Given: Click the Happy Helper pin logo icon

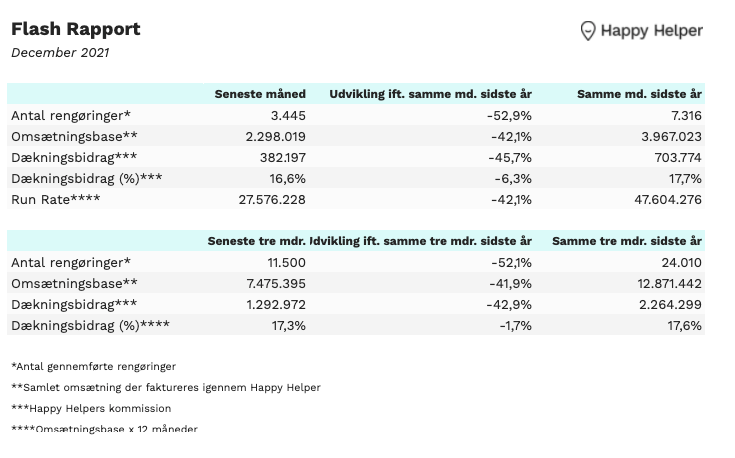Looking at the screenshot, I should (587, 31).
